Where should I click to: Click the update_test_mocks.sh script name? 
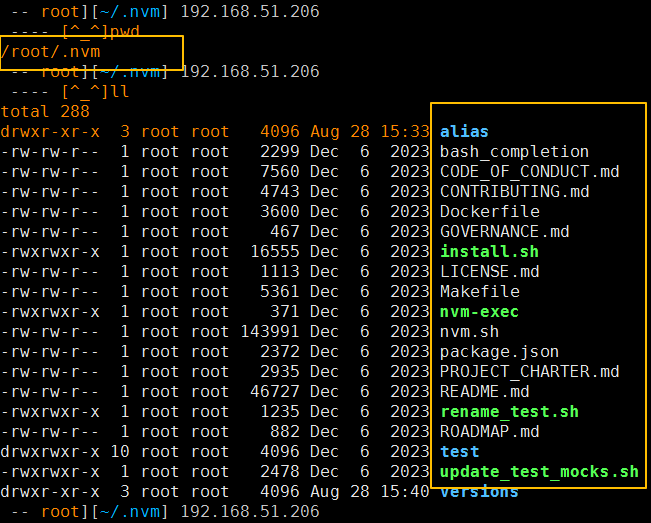[539, 471]
